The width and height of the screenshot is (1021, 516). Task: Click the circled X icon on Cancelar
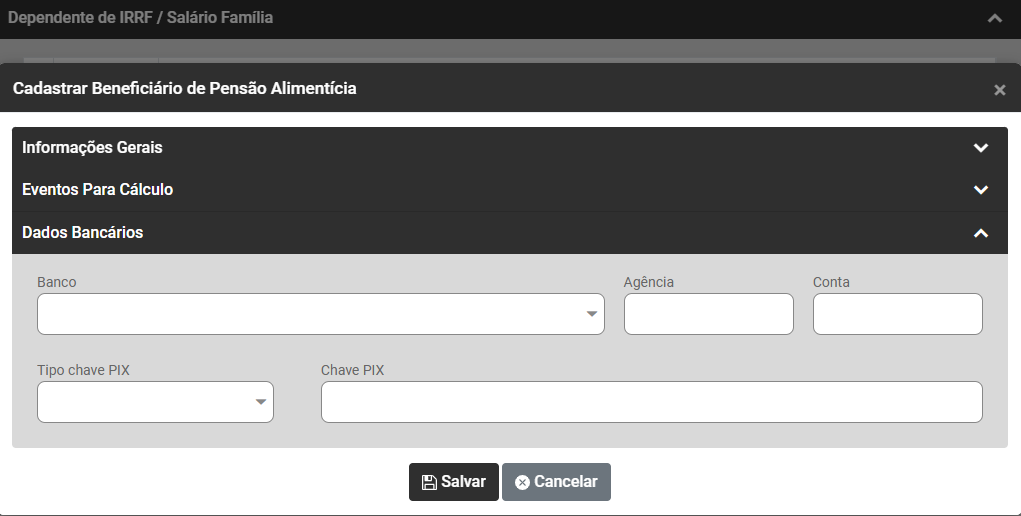pos(522,482)
